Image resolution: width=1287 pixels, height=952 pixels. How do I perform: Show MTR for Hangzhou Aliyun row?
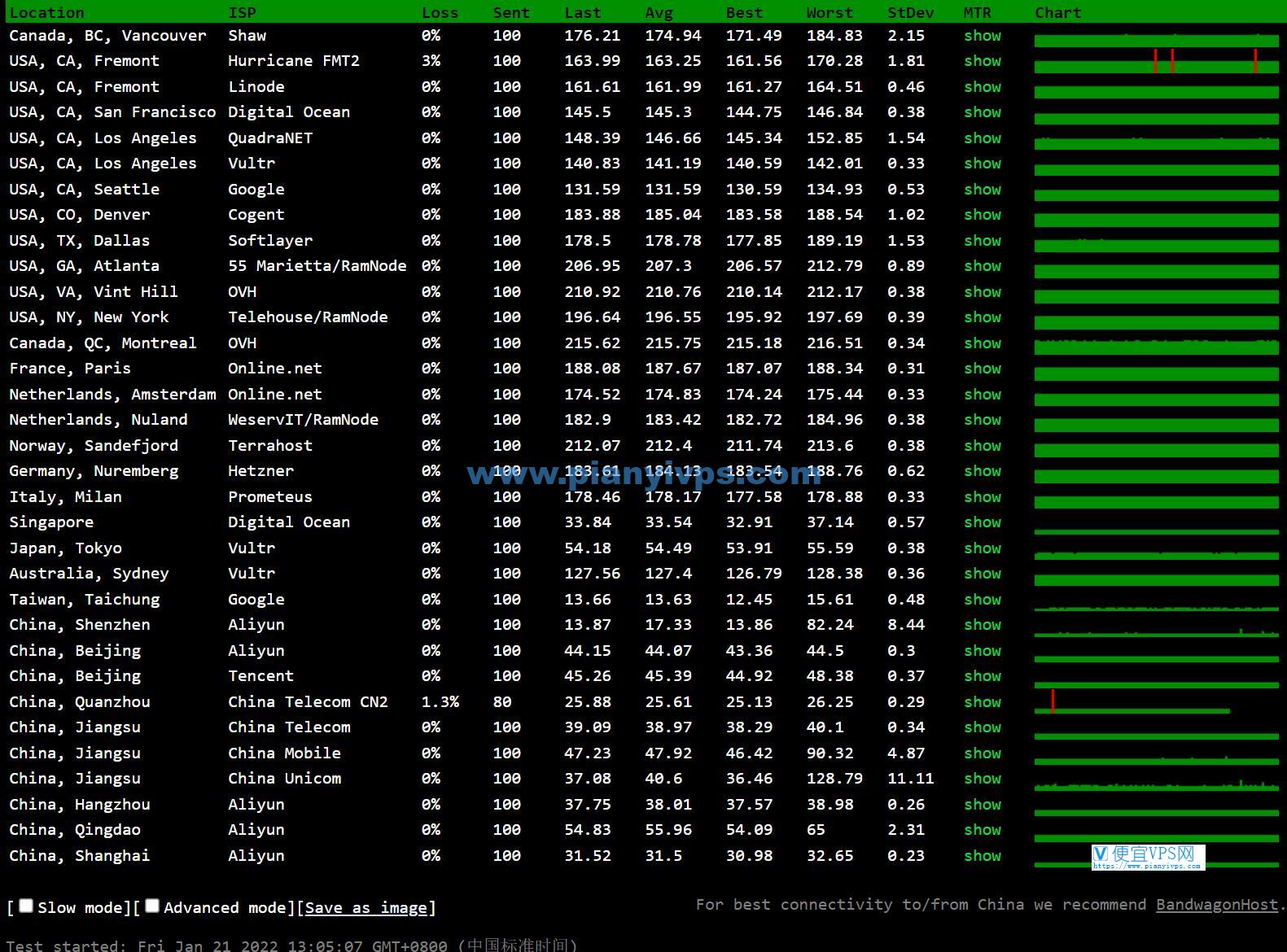click(983, 804)
